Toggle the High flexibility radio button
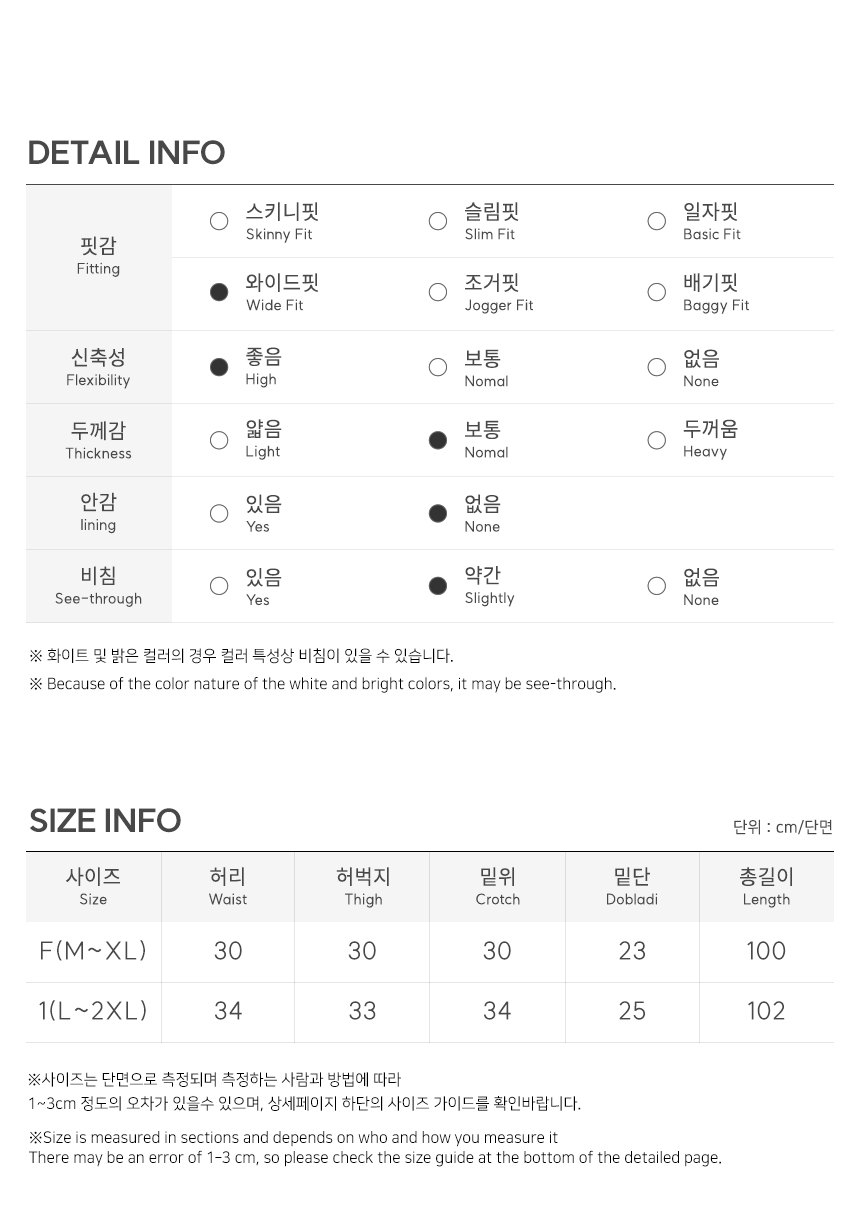This screenshot has width=860, height=1215. point(219,367)
